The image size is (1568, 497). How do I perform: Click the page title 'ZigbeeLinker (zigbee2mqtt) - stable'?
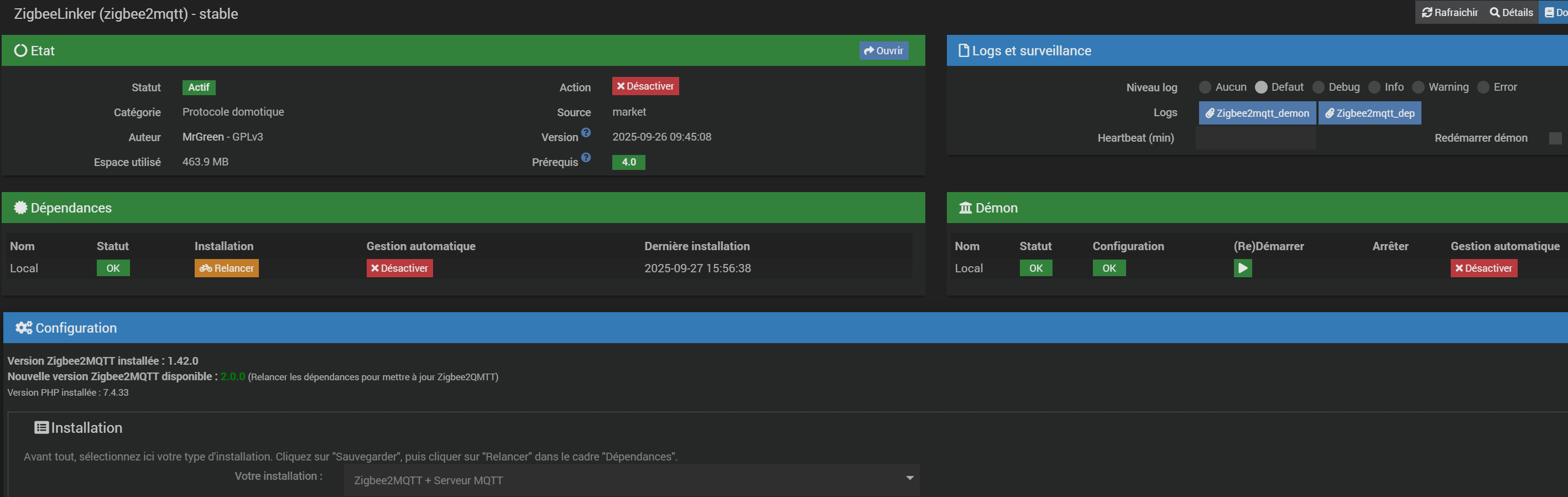pos(126,14)
